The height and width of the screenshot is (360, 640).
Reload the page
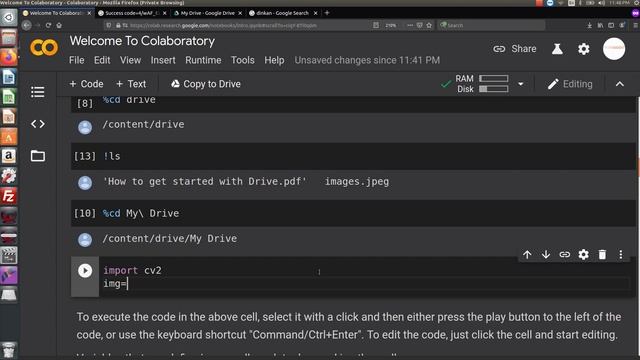click(48, 25)
